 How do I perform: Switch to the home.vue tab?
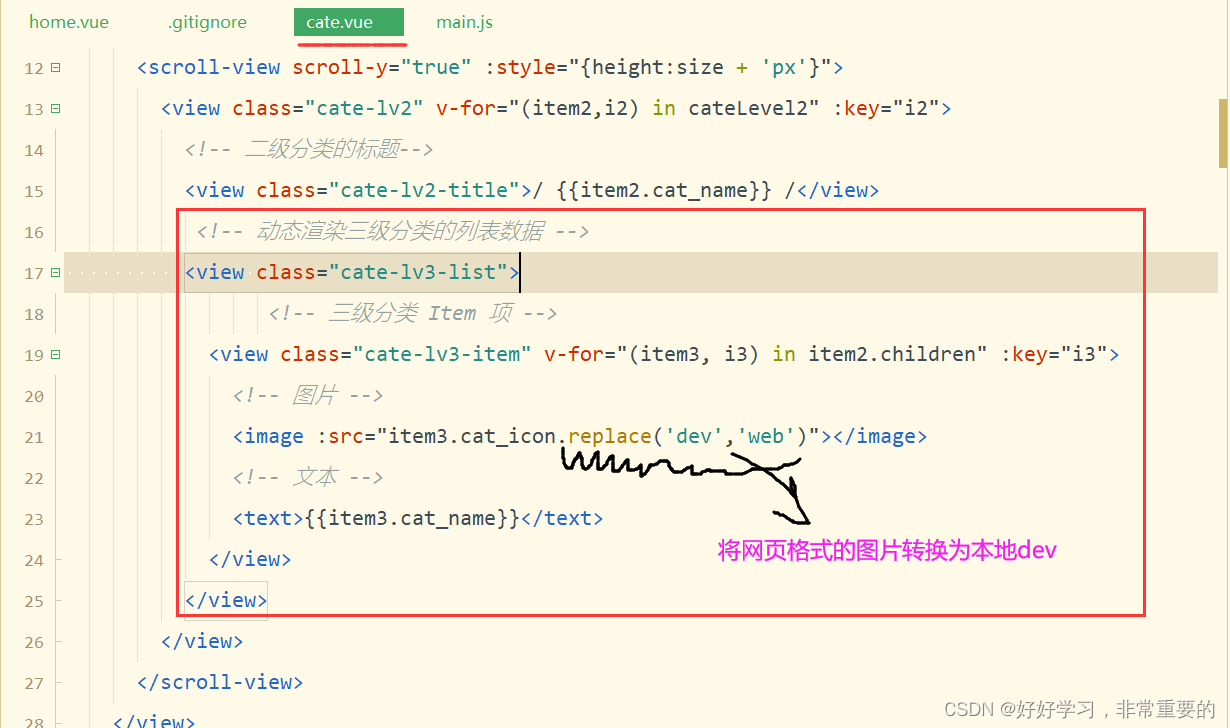pyautogui.click(x=69, y=22)
